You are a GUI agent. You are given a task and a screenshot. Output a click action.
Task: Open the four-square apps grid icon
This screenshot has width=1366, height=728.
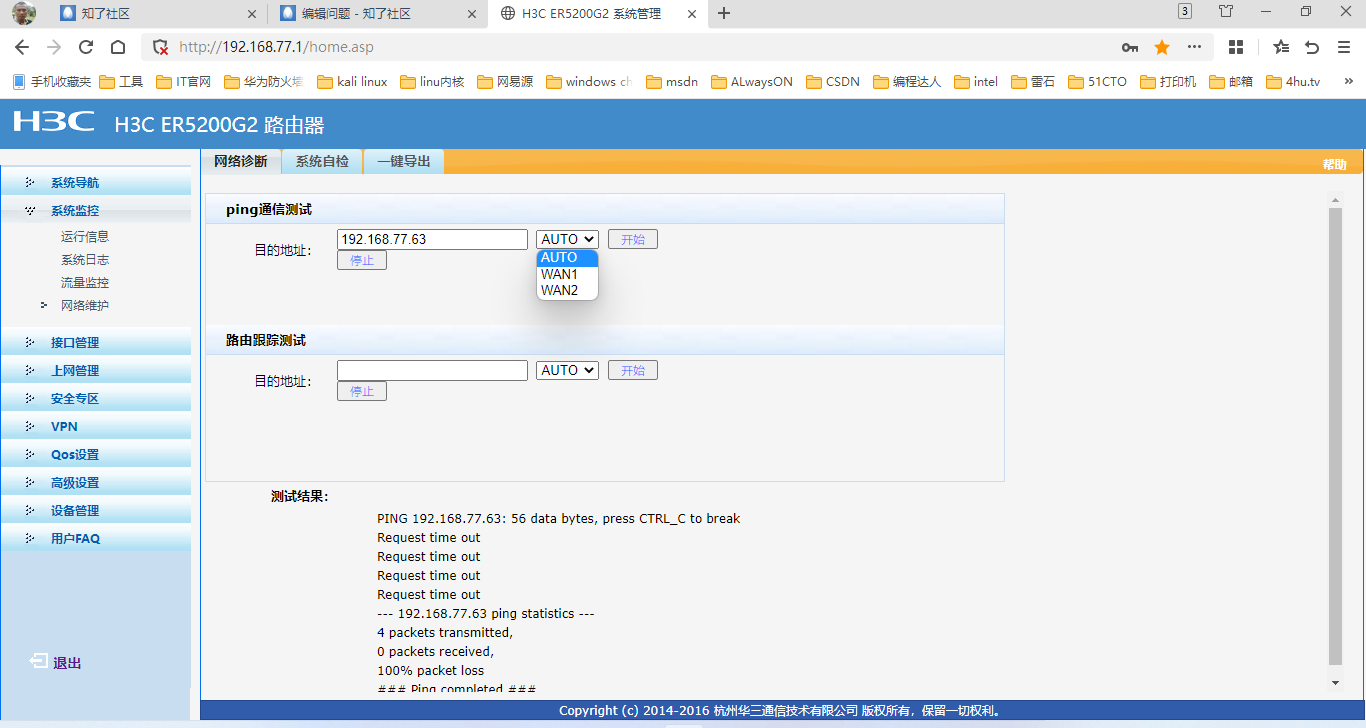coord(1236,47)
